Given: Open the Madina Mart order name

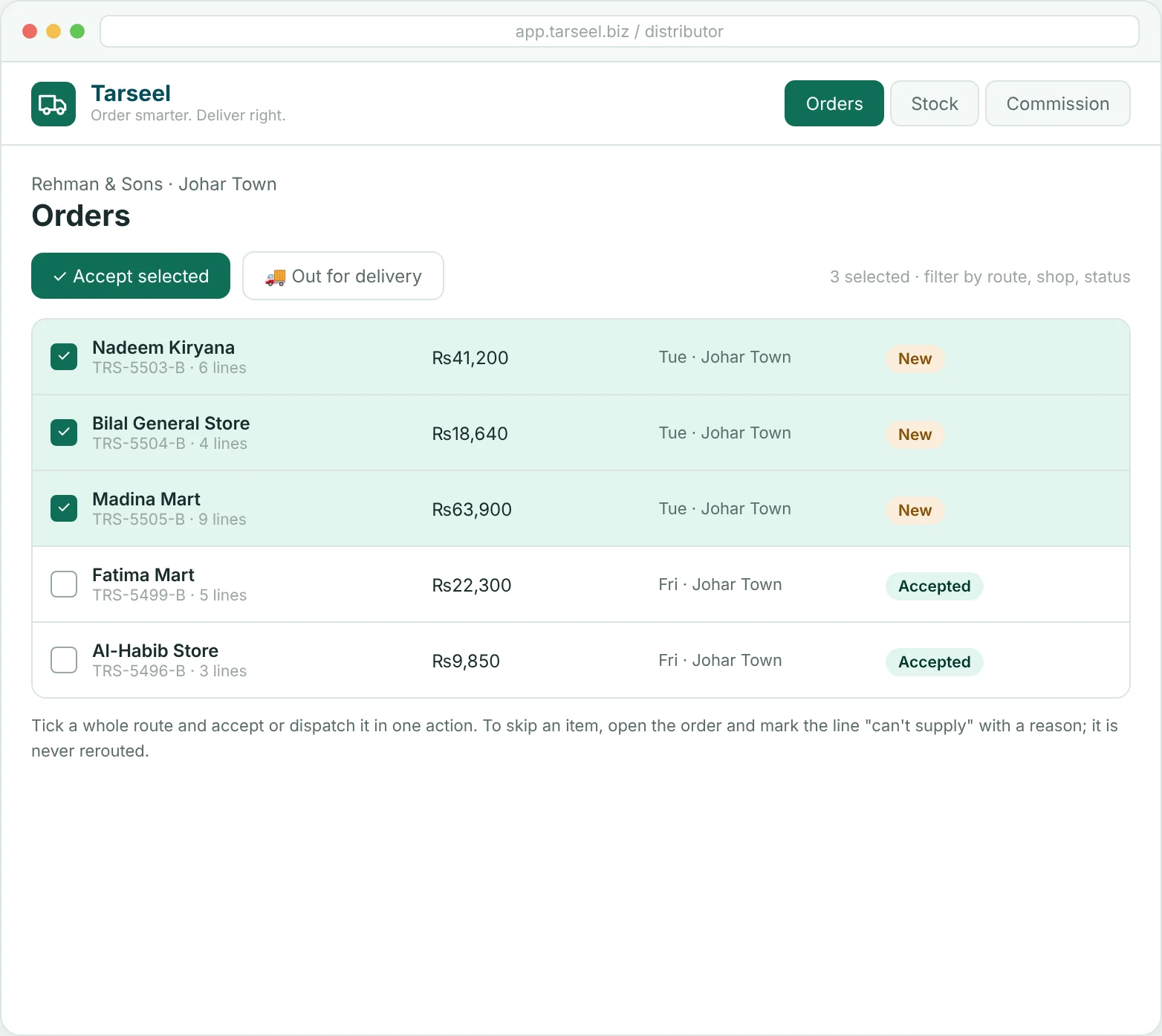Looking at the screenshot, I should point(146,499).
